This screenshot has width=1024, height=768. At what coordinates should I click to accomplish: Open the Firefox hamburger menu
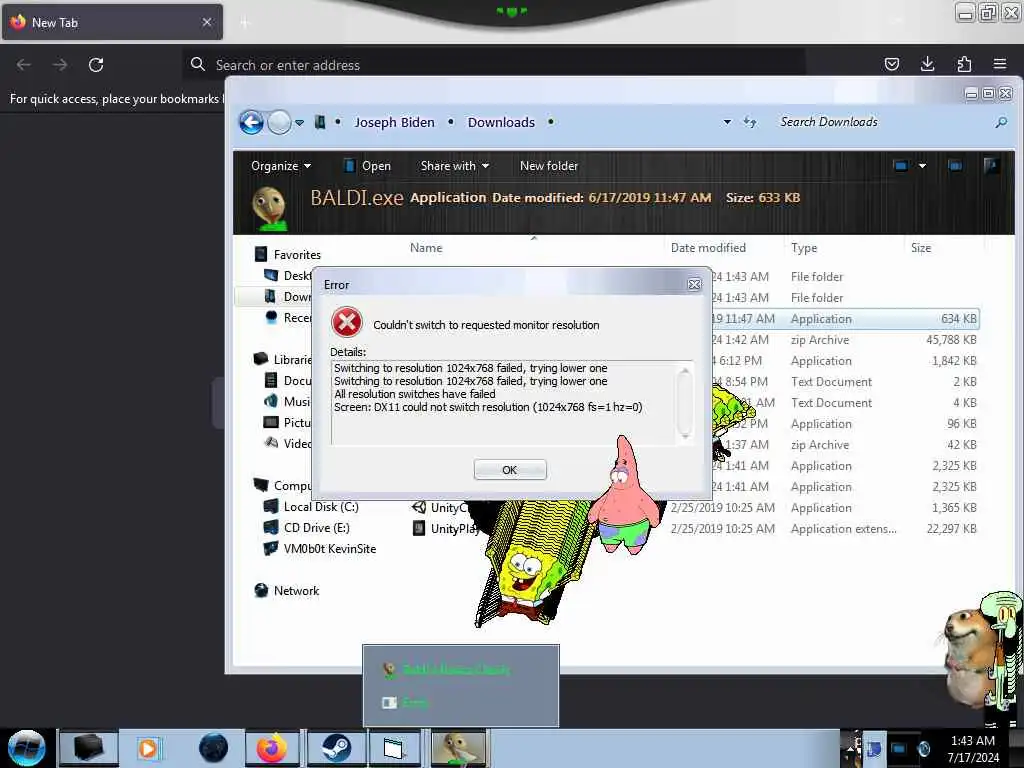(1000, 64)
